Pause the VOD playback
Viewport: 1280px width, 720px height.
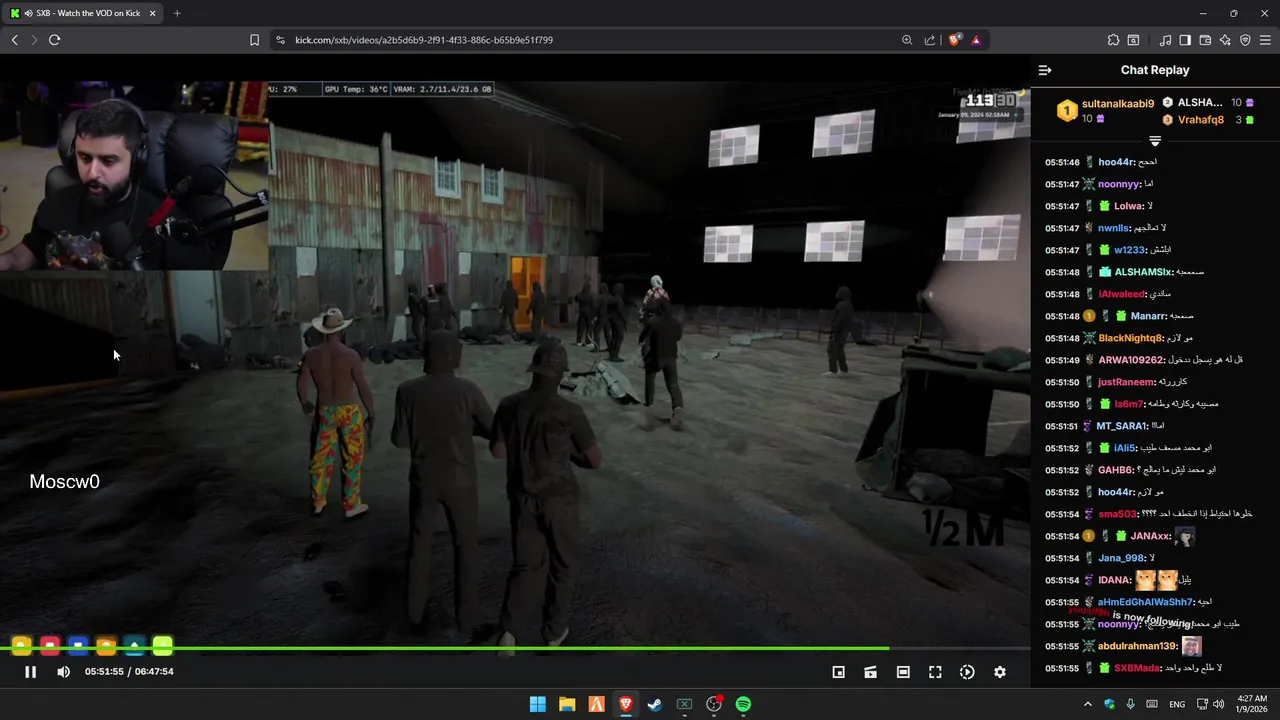click(x=30, y=672)
